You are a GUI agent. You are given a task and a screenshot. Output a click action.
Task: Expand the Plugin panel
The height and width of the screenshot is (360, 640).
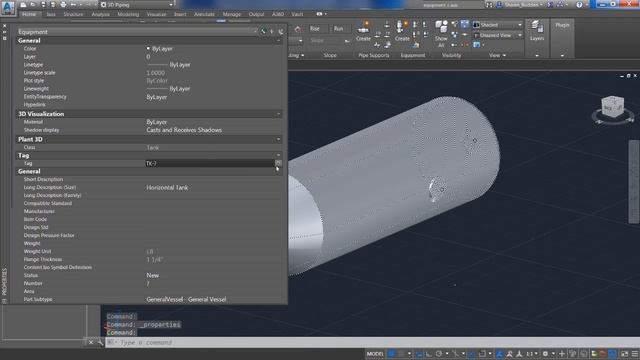pos(562,55)
